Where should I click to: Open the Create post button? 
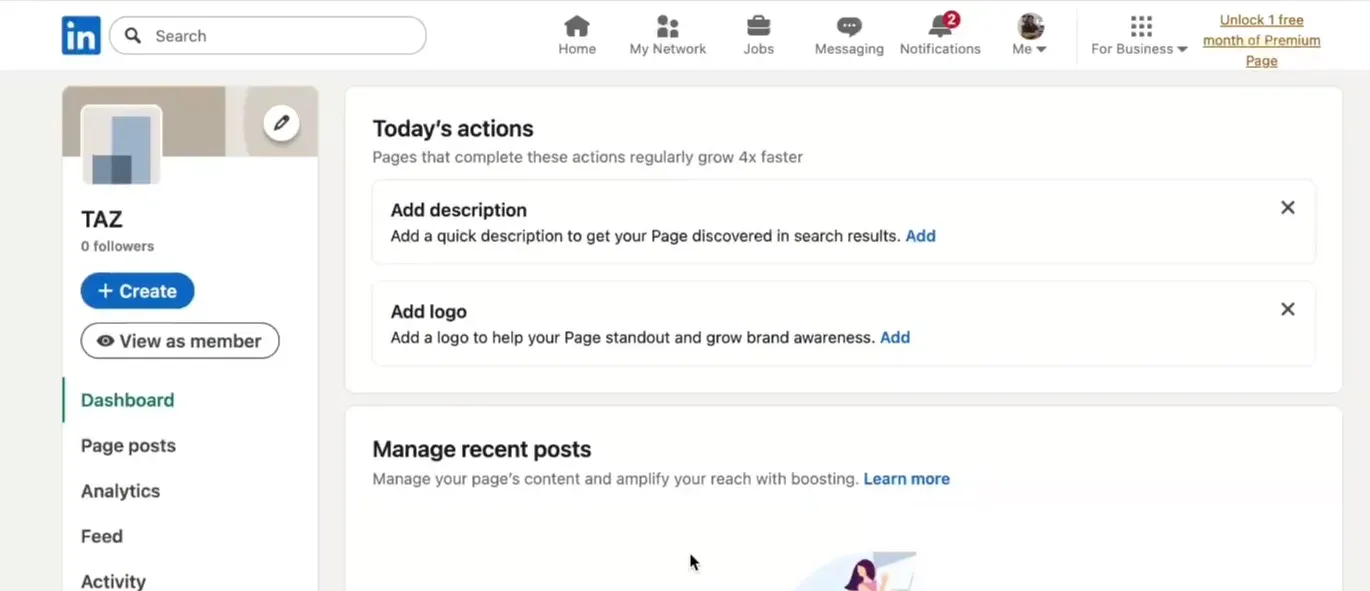(x=137, y=291)
